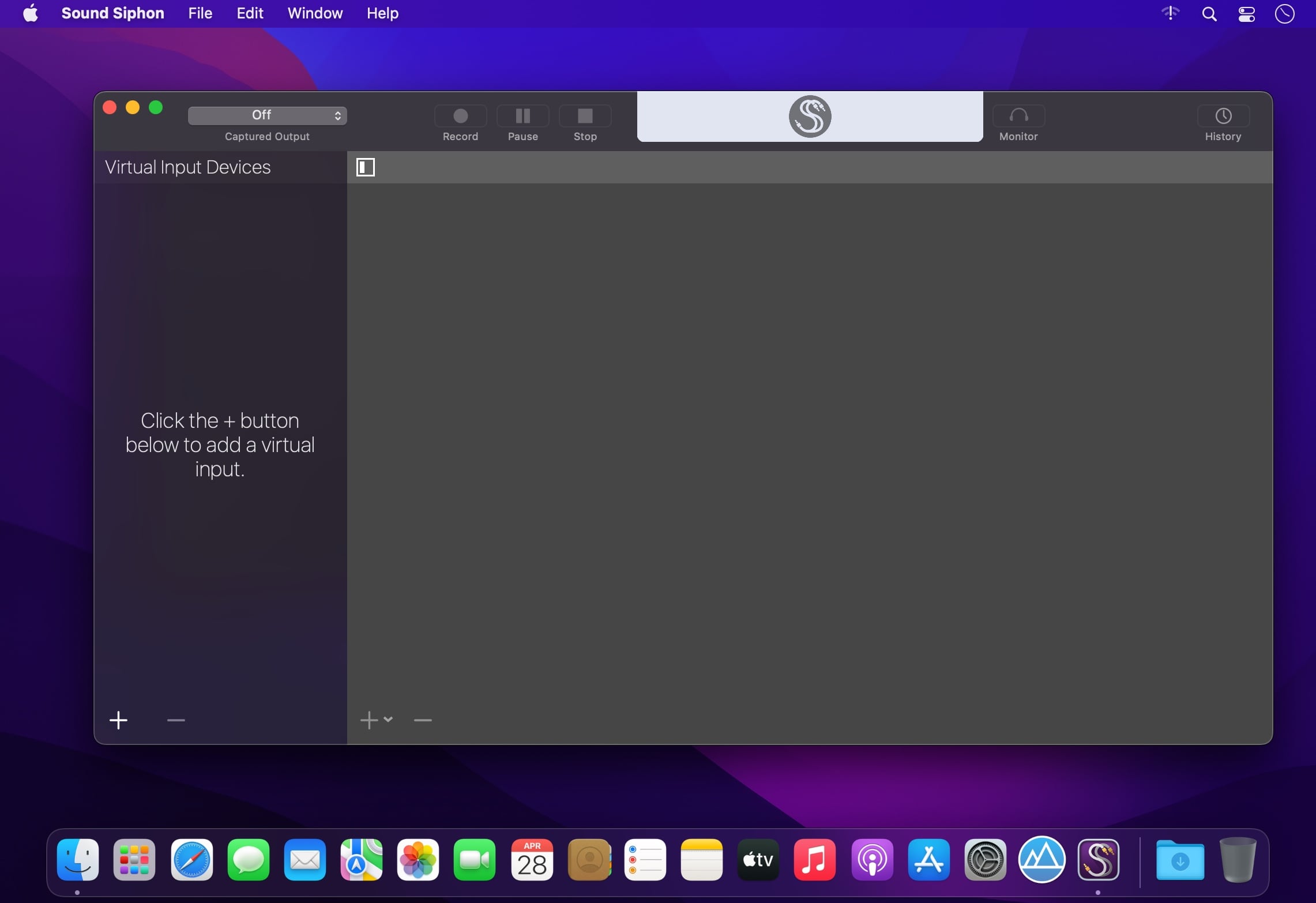The image size is (1316, 903).
Task: Open Spotlight search in menu bar
Action: click(1209, 14)
